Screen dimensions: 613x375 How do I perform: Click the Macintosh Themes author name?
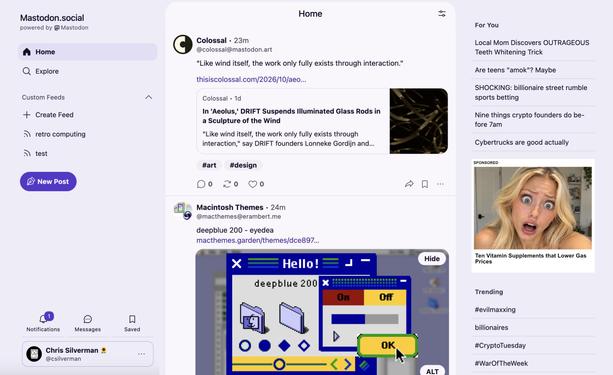(x=229, y=207)
